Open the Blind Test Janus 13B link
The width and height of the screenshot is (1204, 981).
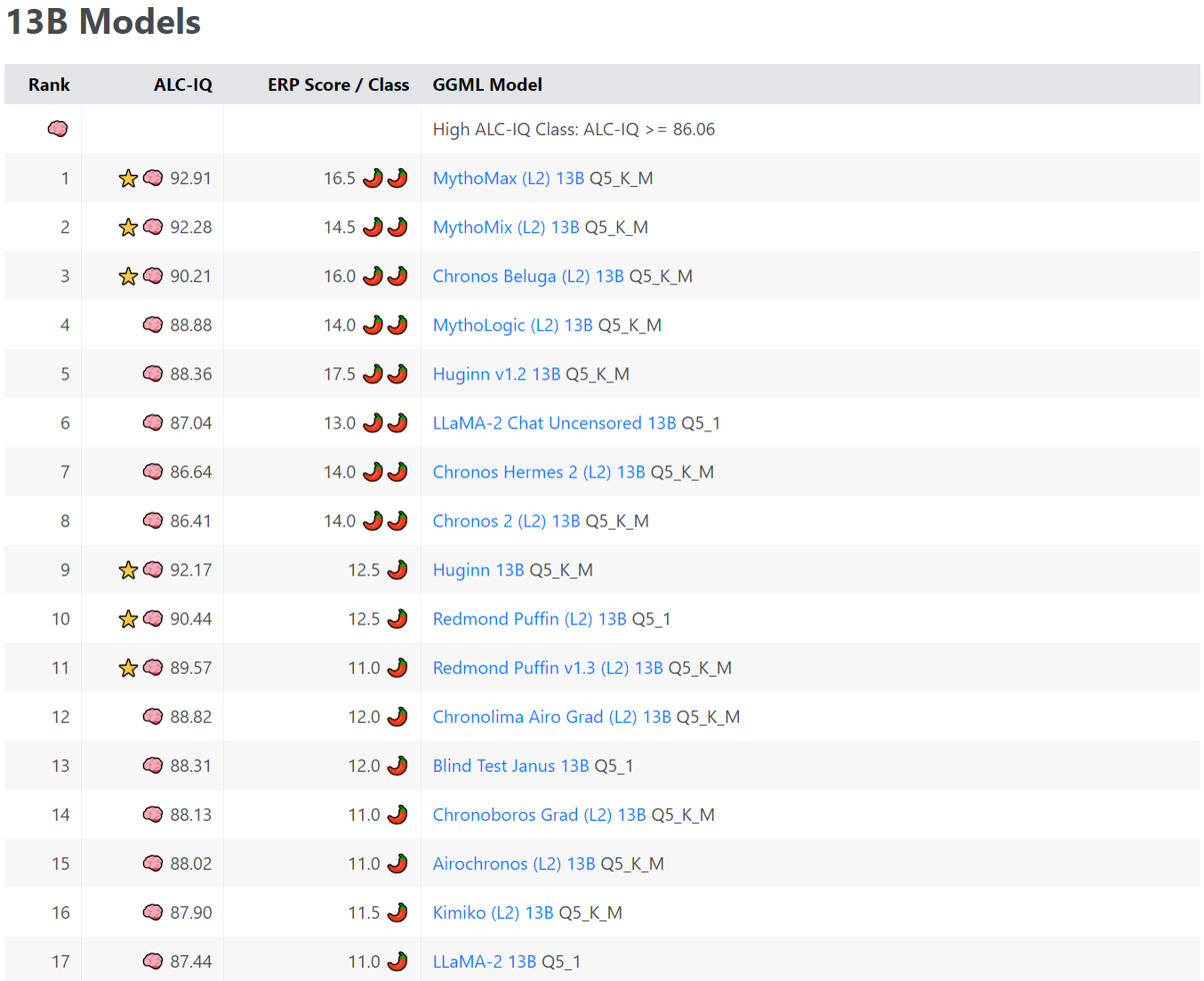point(510,765)
